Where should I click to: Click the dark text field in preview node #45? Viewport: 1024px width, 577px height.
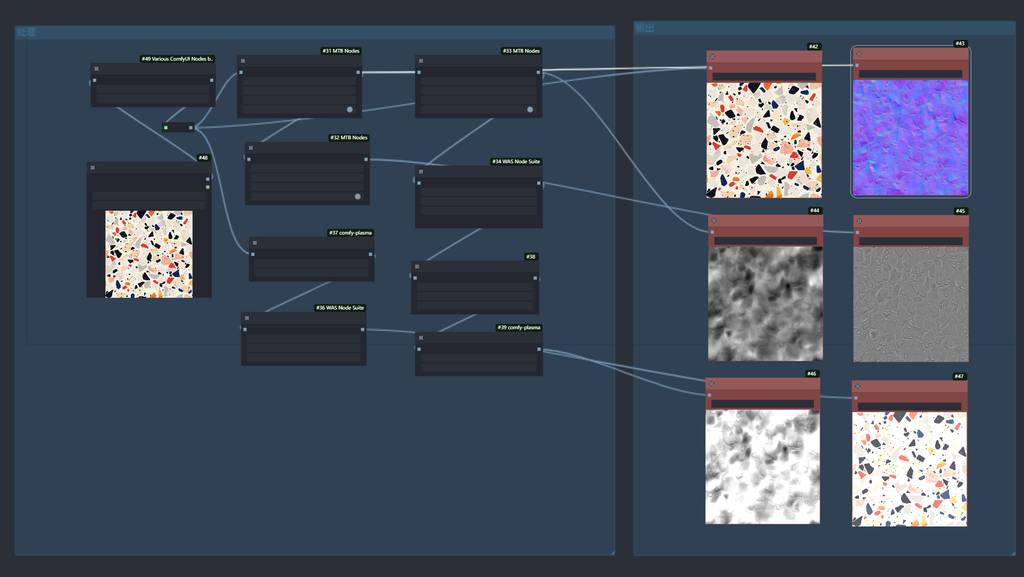pos(910,241)
